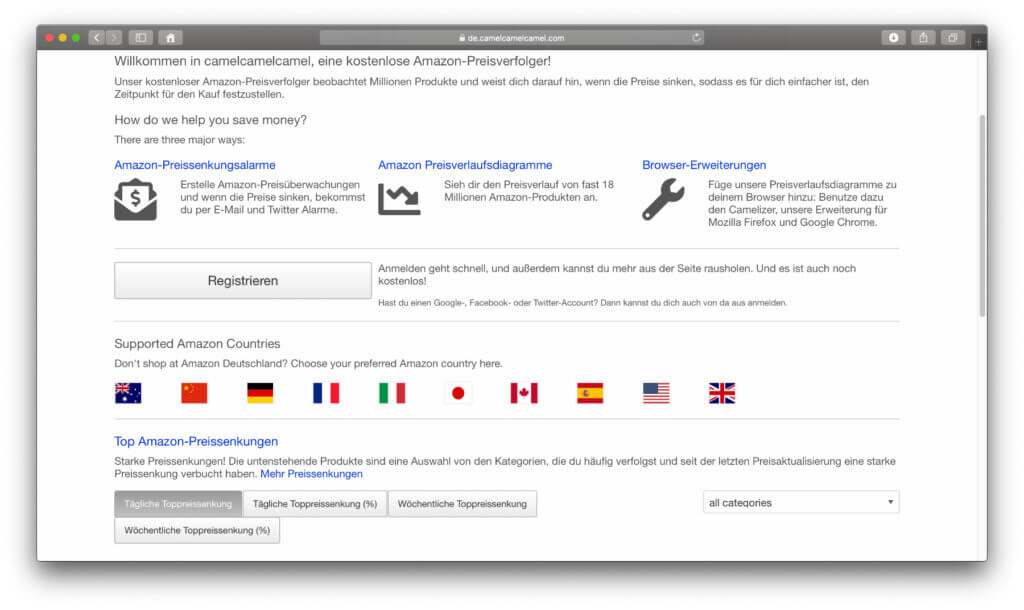Click the page vertical scrollbar
This screenshot has width=1024, height=610.
[x=982, y=215]
